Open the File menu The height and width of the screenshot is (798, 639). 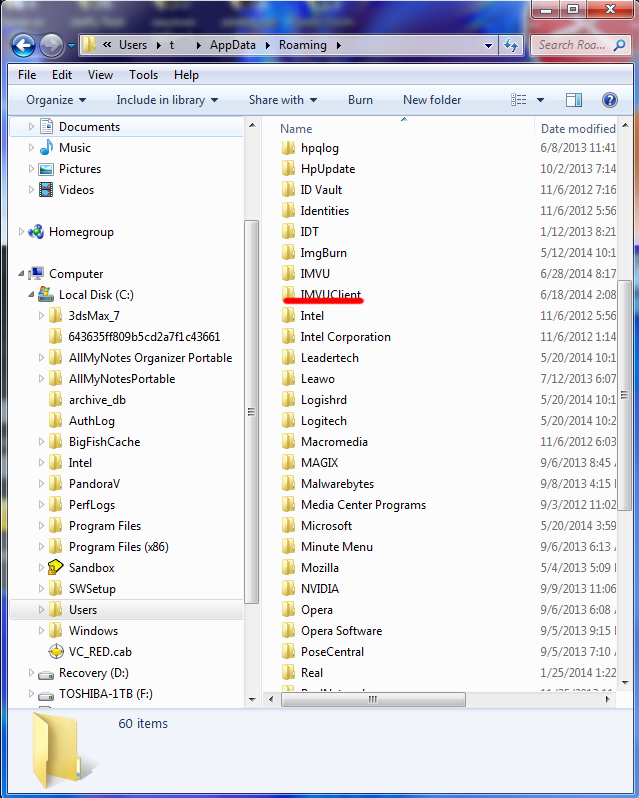click(27, 75)
